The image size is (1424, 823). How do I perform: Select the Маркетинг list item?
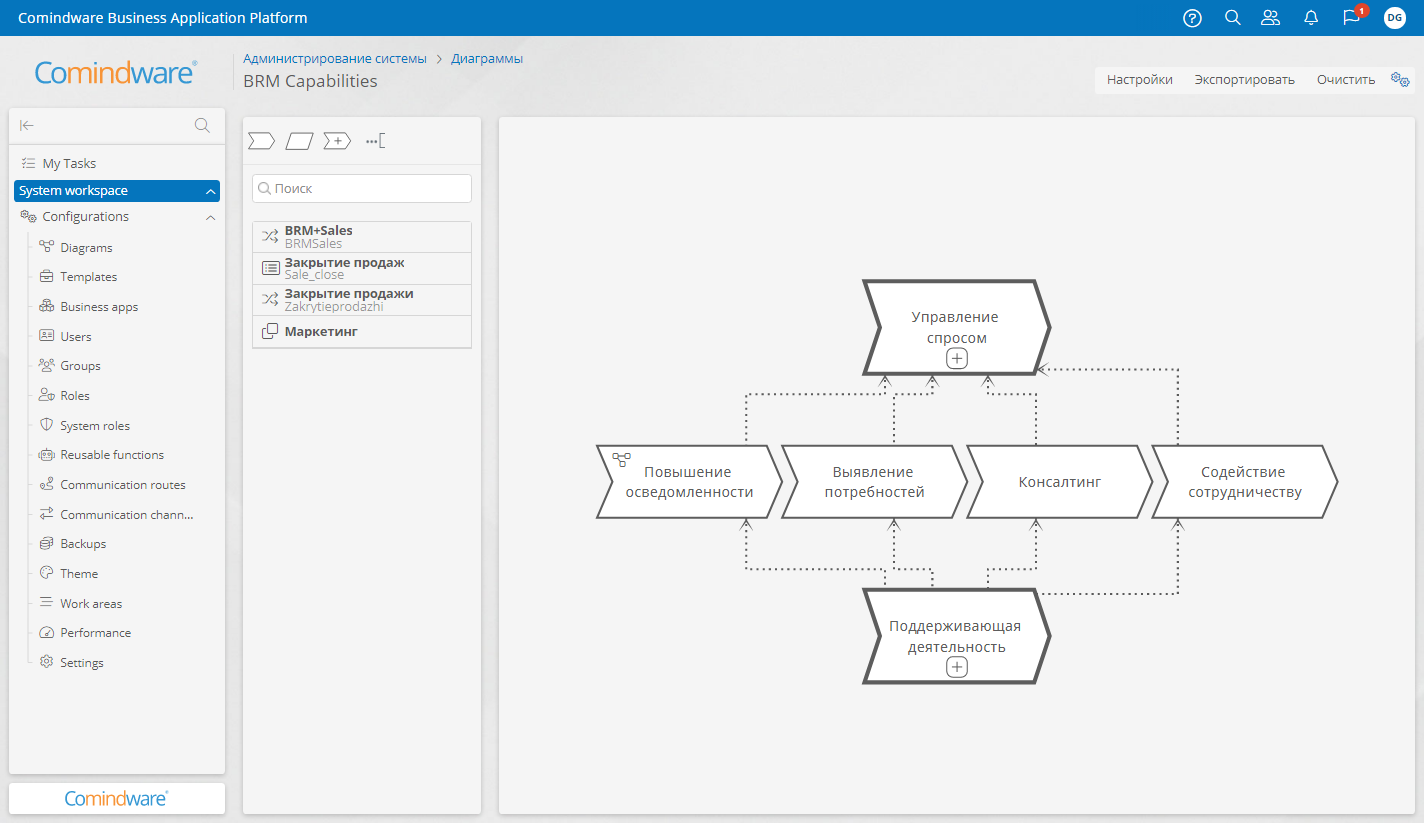click(362, 332)
